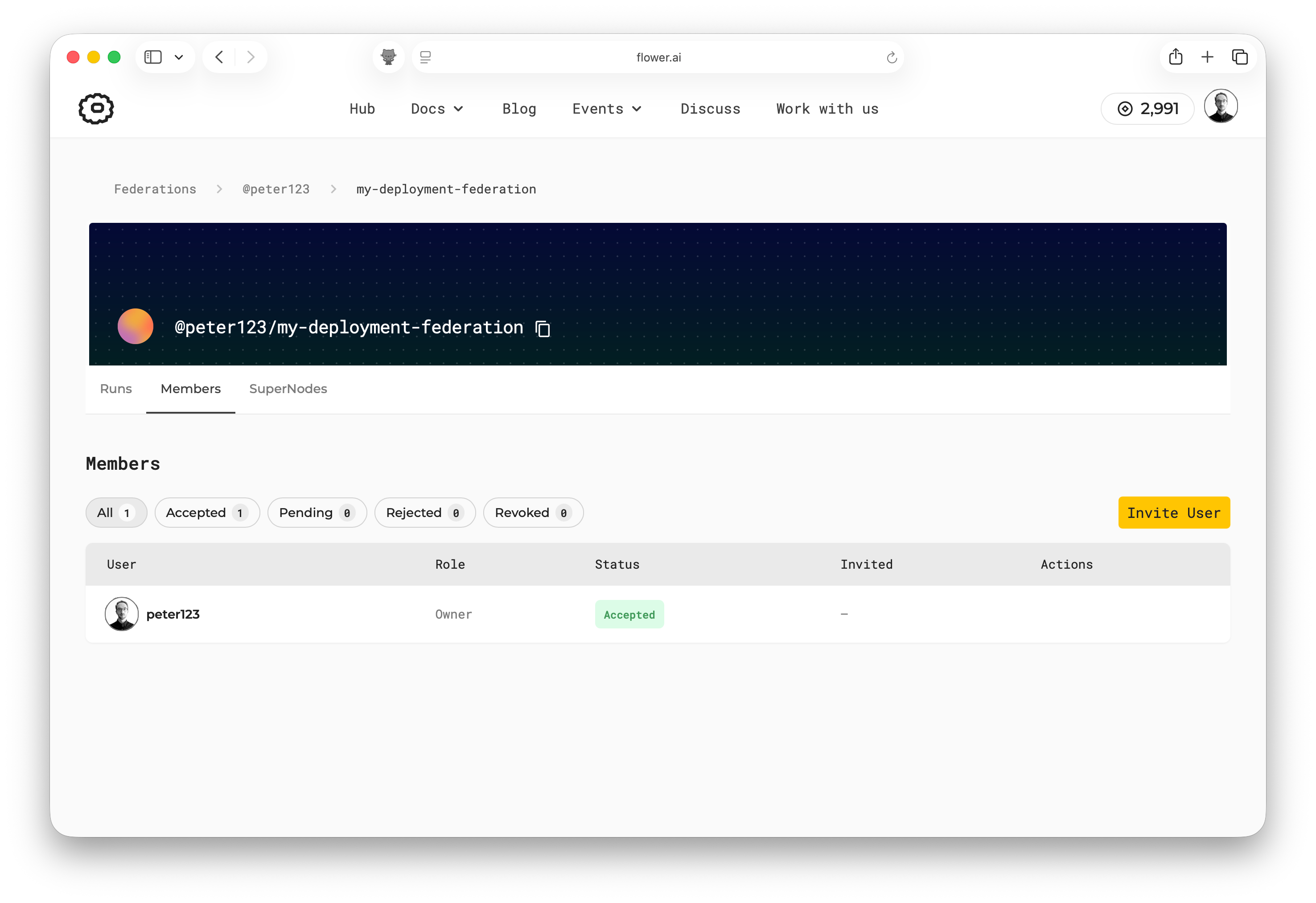This screenshot has width=1316, height=903.
Task: Click the Flower logo icon
Action: click(x=96, y=108)
